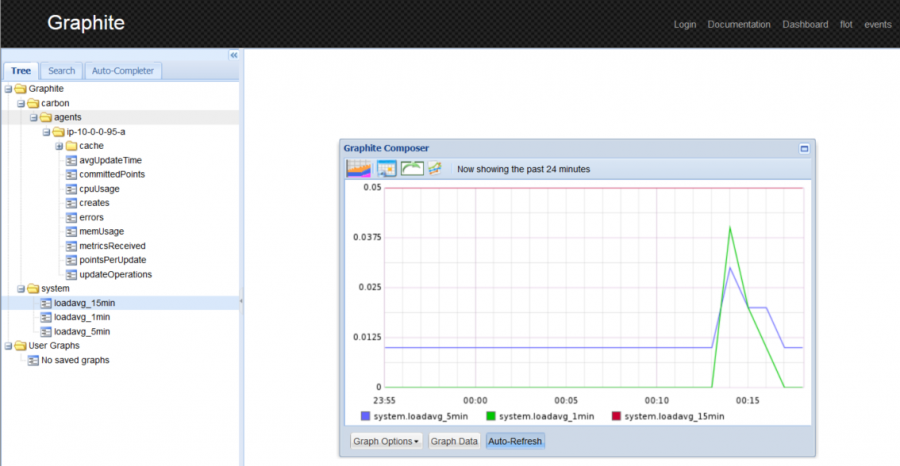The height and width of the screenshot is (466, 900).
Task: Open the Graph Options dropdown
Action: (x=386, y=441)
